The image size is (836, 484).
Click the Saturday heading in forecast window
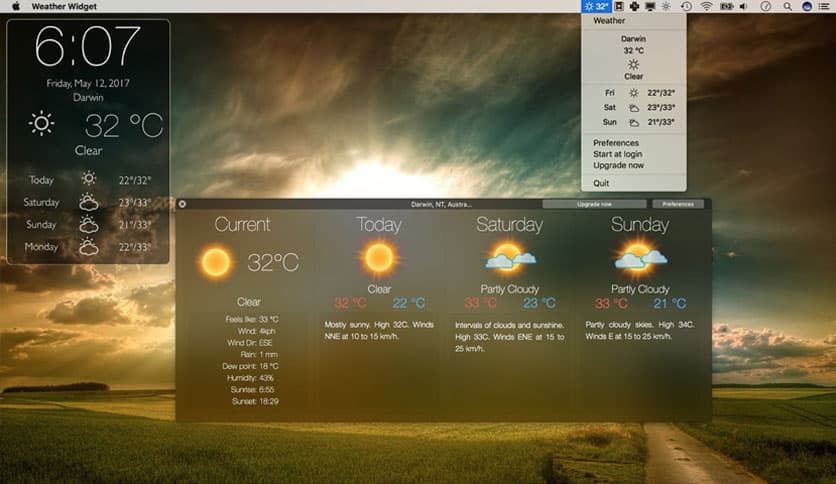coord(510,225)
